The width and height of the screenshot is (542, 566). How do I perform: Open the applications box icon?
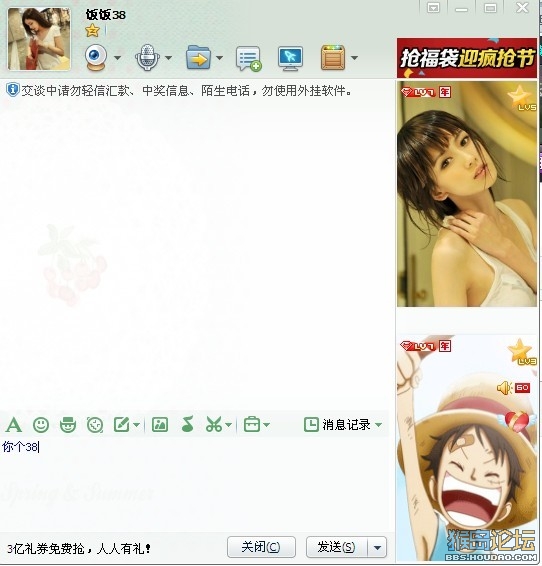333,58
